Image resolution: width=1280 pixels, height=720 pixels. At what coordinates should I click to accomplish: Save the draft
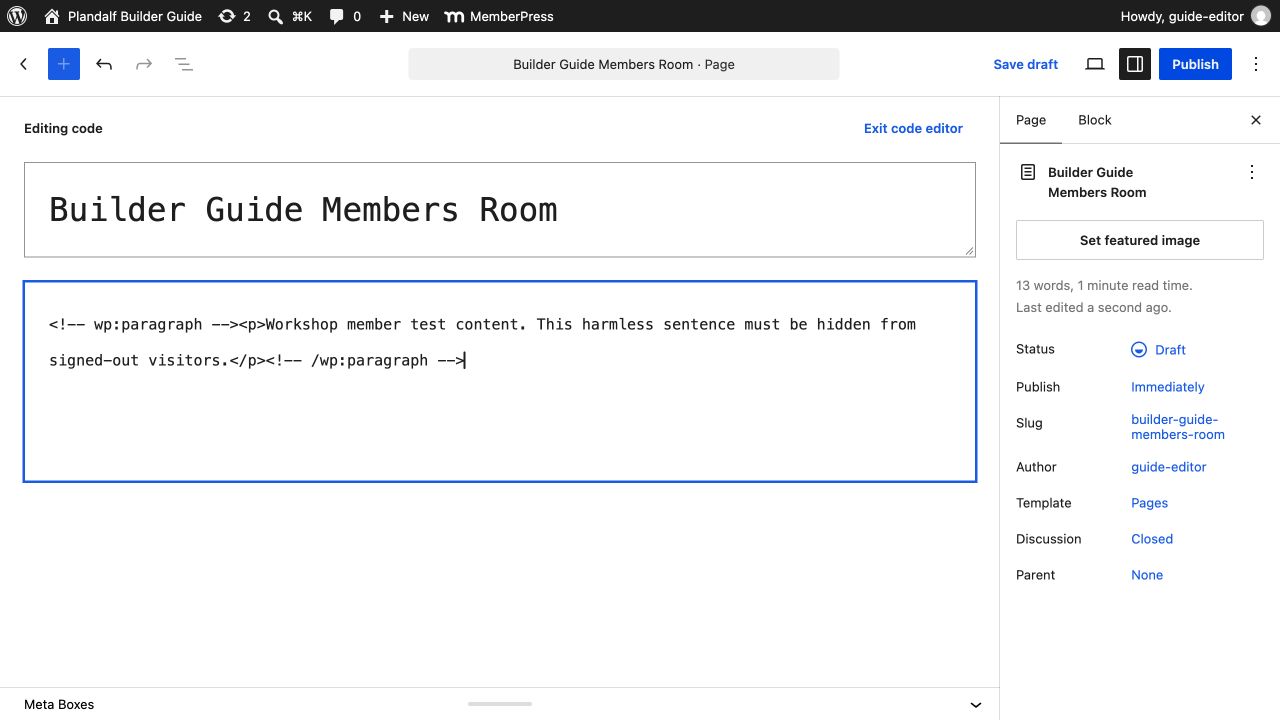pyautogui.click(x=1025, y=64)
